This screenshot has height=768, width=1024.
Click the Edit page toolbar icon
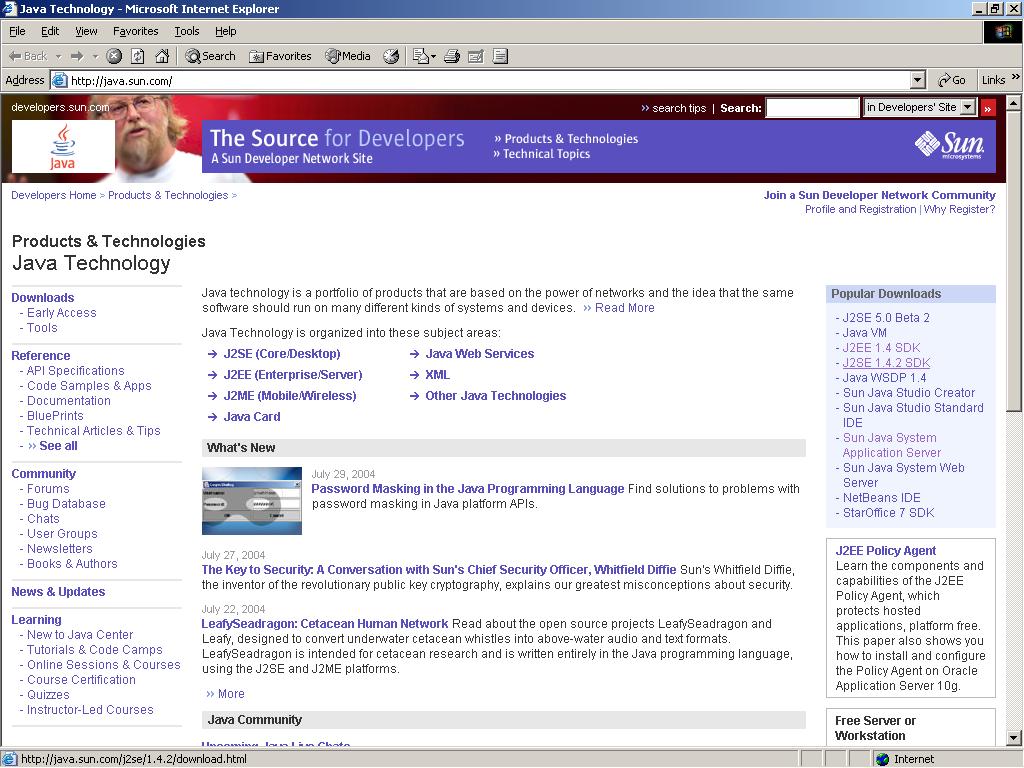(476, 56)
